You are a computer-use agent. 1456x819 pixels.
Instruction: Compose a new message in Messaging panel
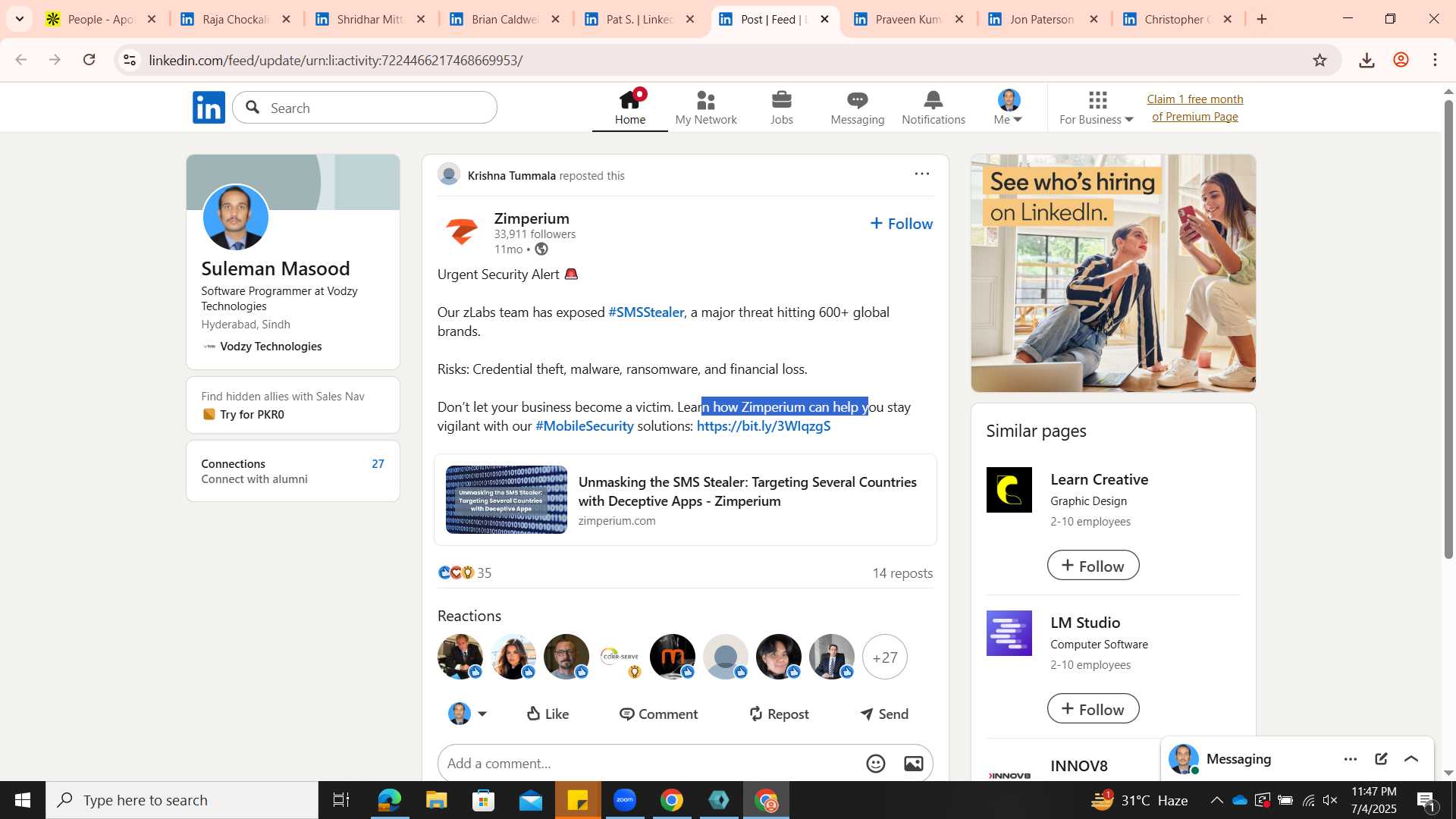pyautogui.click(x=1381, y=759)
